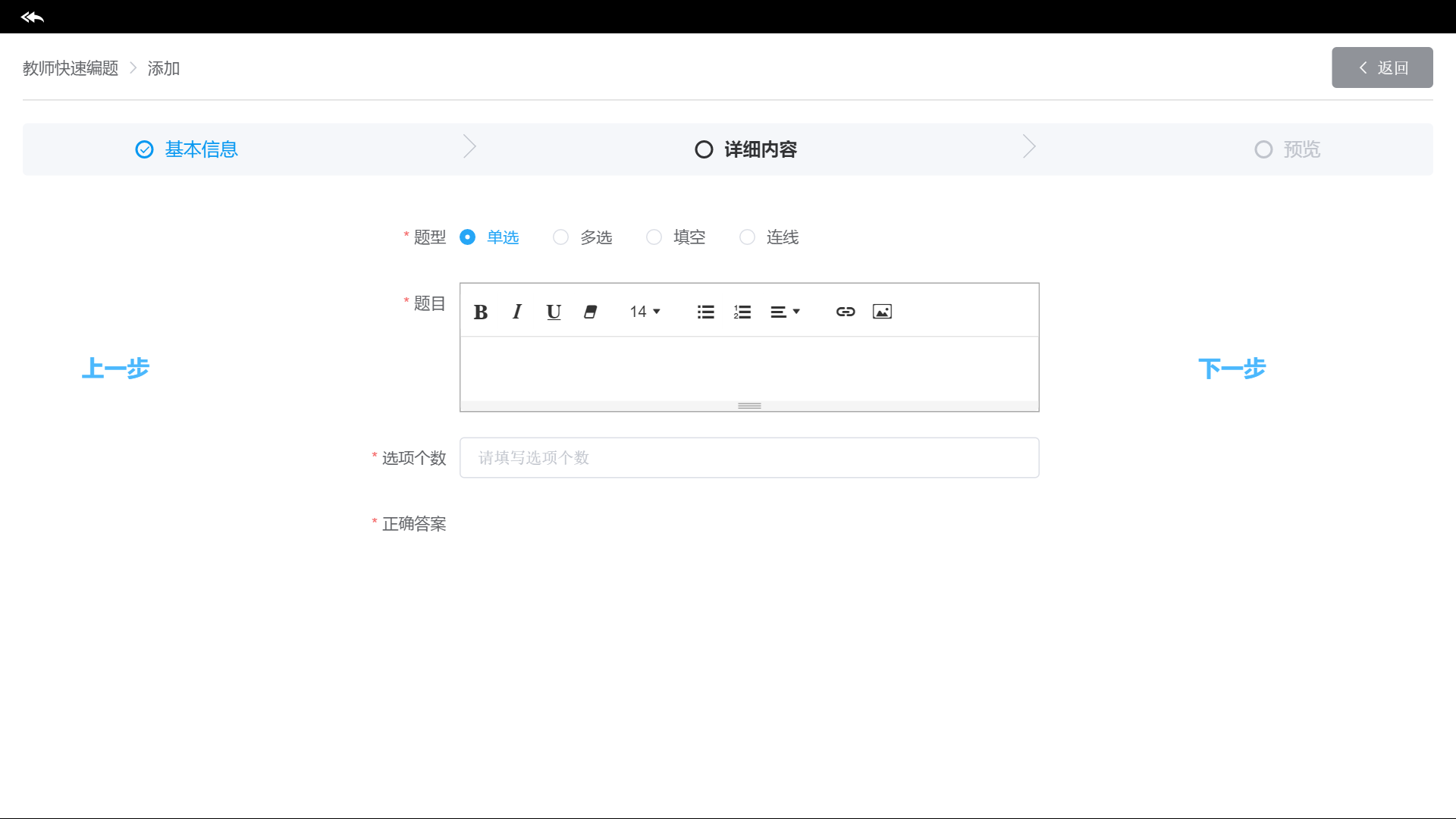Image resolution: width=1456 pixels, height=819 pixels.
Task: Click the insert hyperlink icon
Action: [x=846, y=312]
